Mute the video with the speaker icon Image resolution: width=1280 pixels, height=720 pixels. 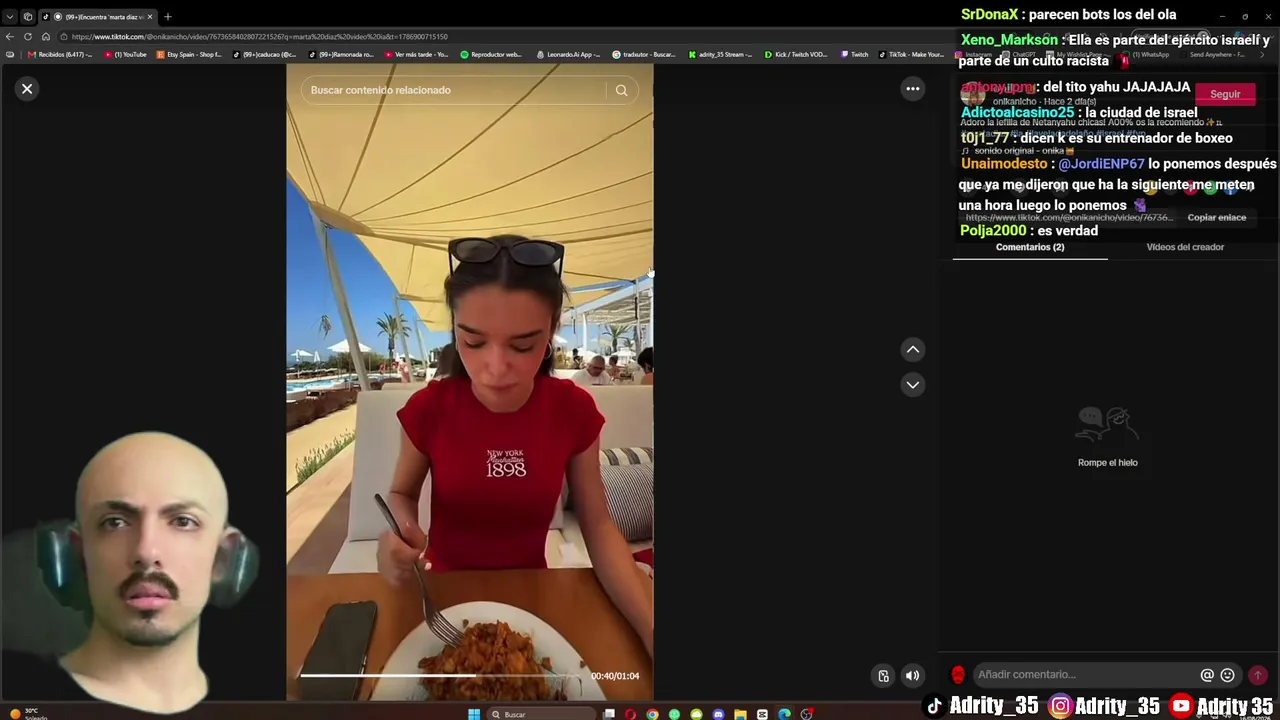click(x=912, y=676)
